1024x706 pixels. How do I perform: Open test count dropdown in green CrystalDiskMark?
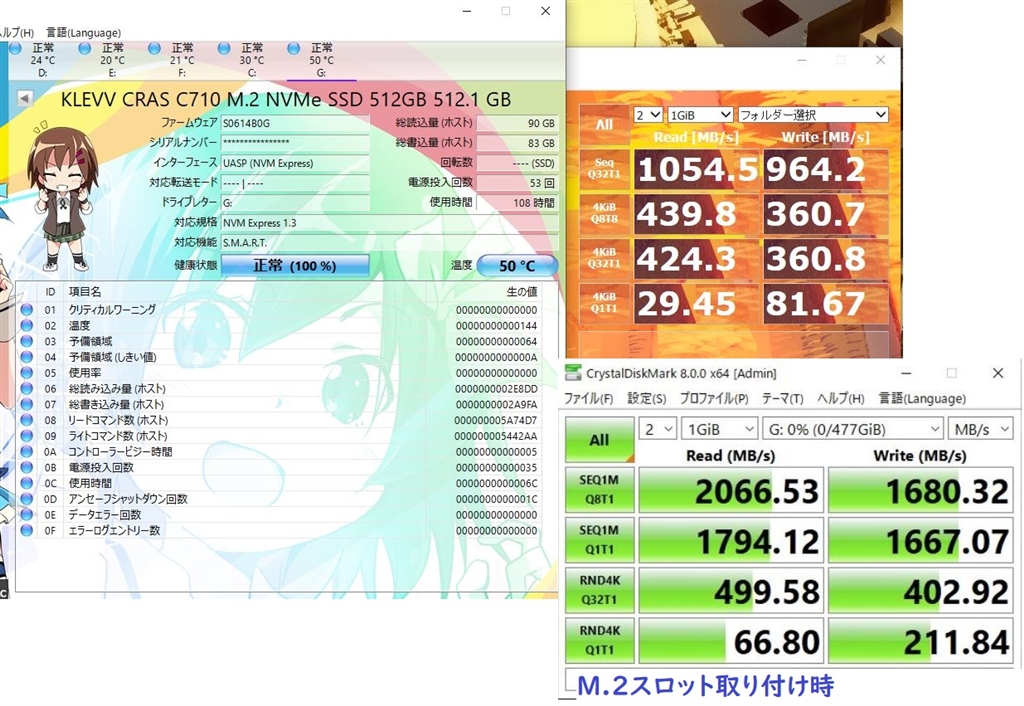657,429
